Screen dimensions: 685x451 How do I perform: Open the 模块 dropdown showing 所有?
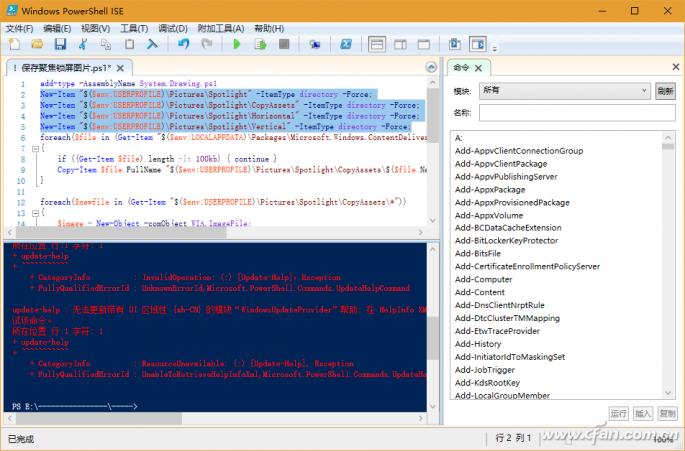(565, 91)
